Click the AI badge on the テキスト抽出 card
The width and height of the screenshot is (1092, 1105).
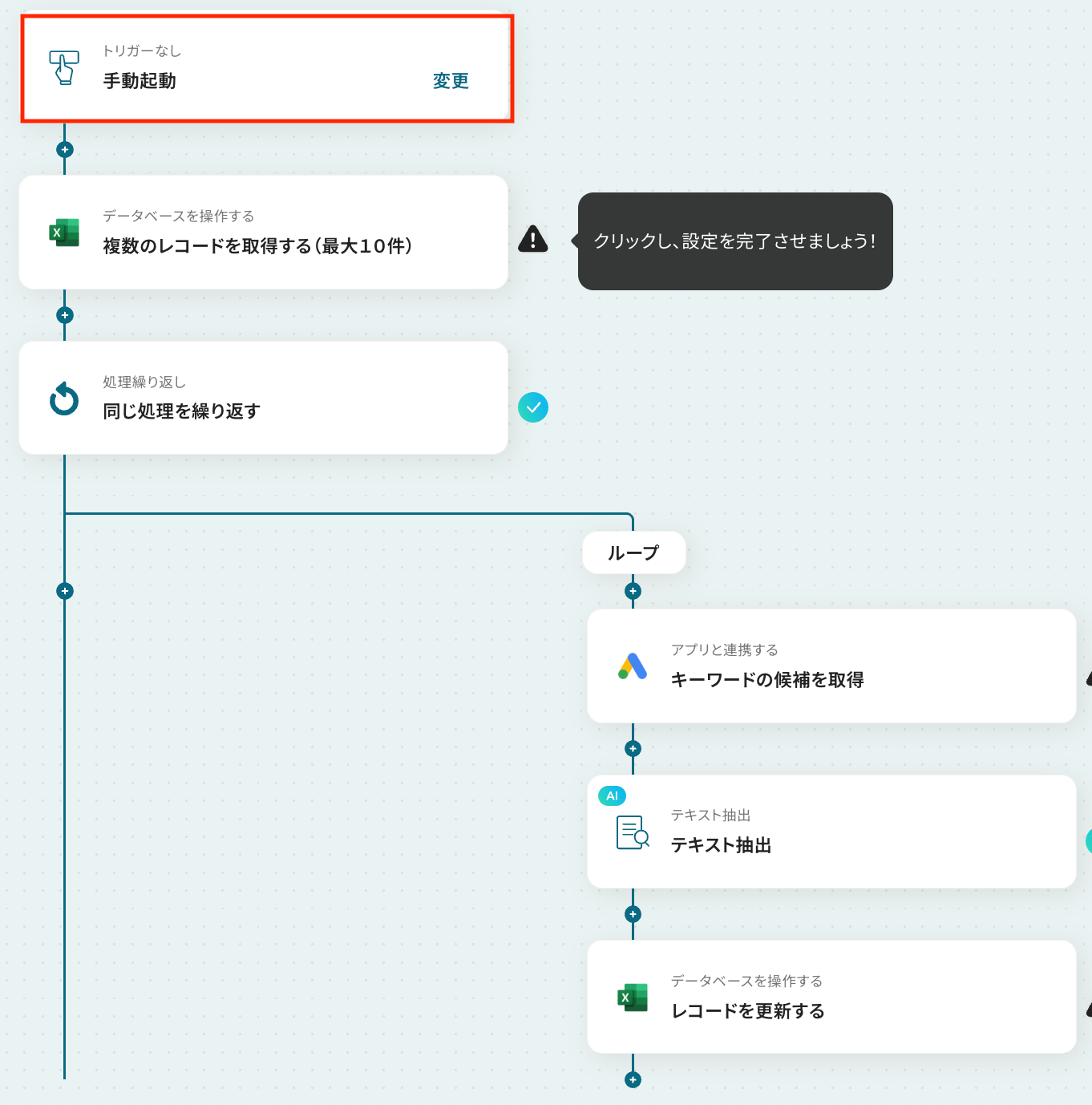[x=613, y=795]
